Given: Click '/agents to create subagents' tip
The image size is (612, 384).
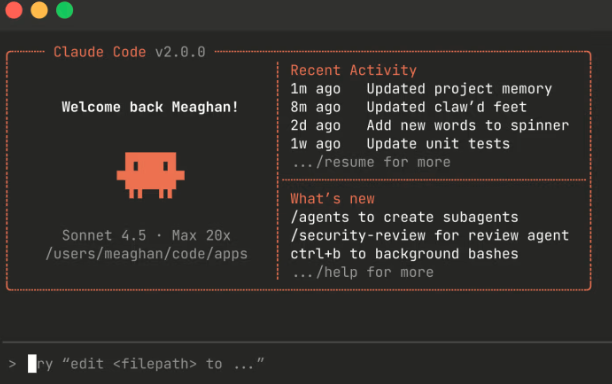Looking at the screenshot, I should (x=404, y=217).
